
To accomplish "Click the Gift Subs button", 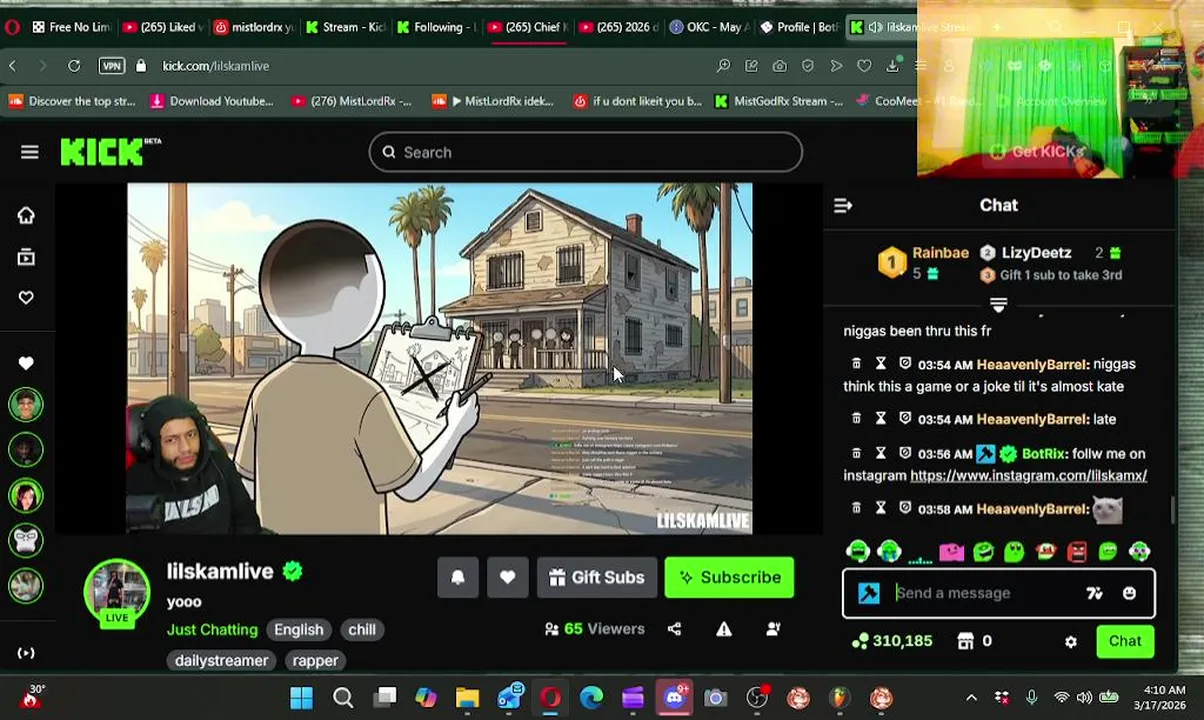I will pos(597,577).
